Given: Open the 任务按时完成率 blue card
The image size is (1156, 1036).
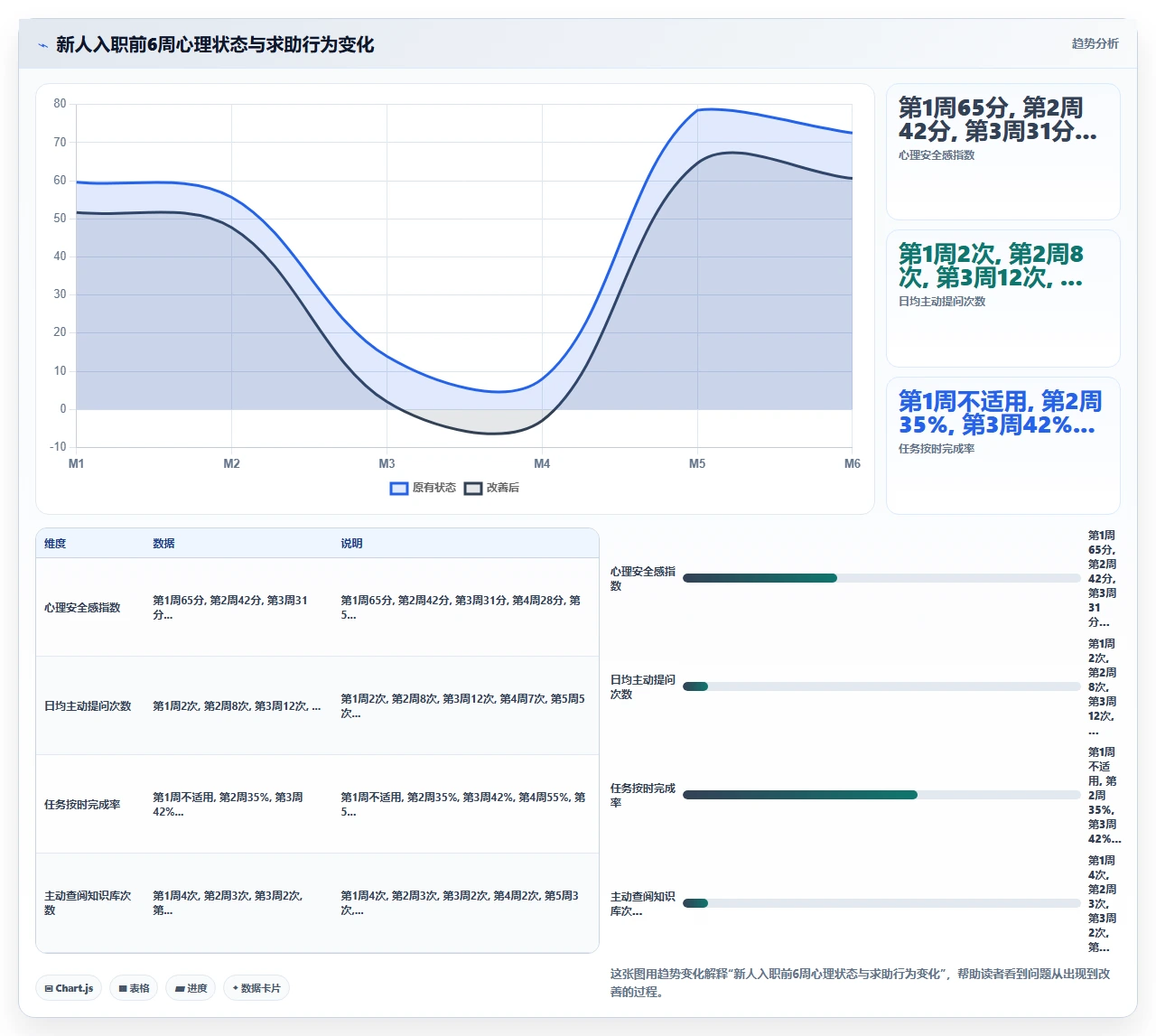Looking at the screenshot, I should 1002,445.
